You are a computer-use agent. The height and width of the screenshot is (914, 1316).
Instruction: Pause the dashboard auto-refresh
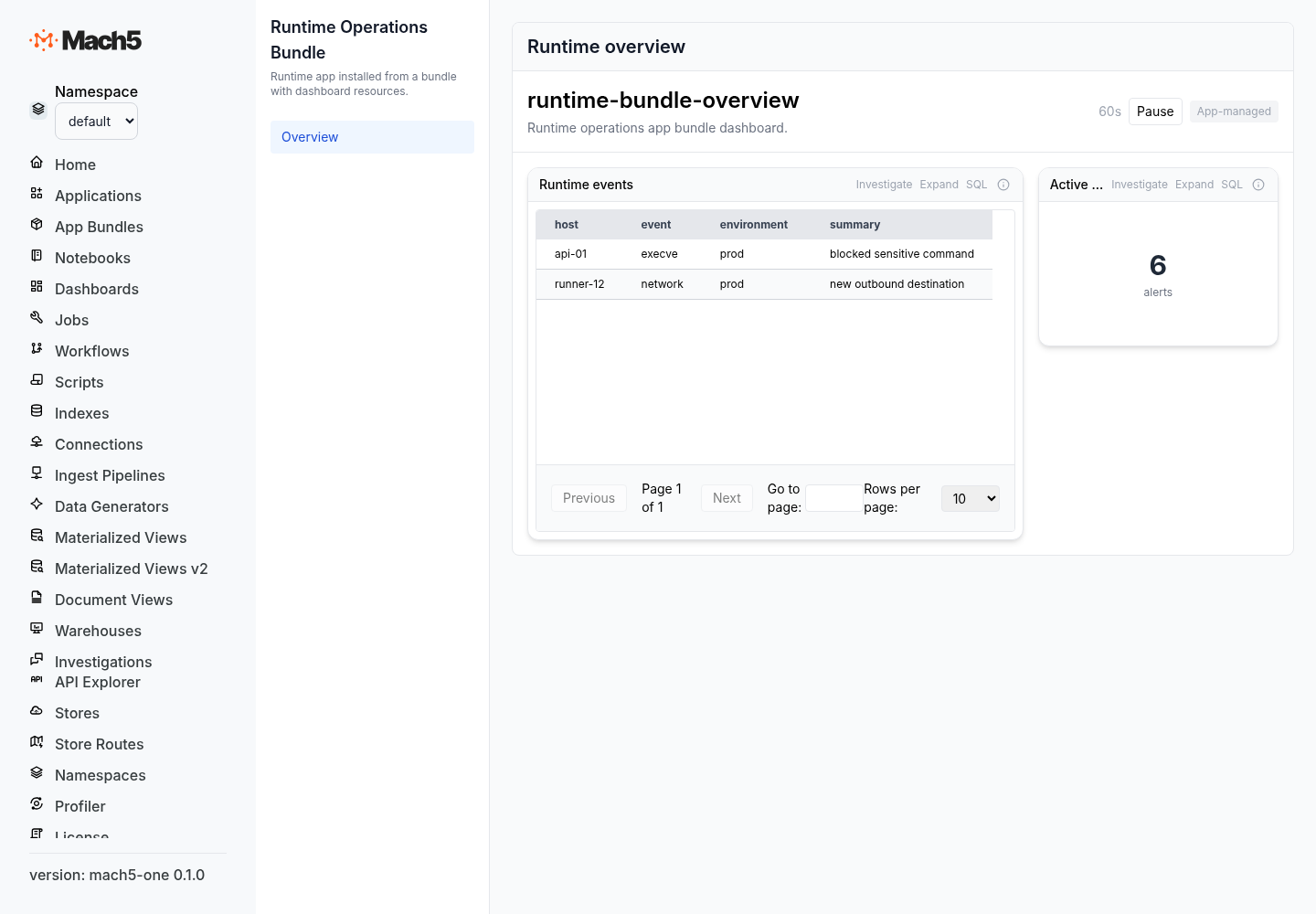1155,112
